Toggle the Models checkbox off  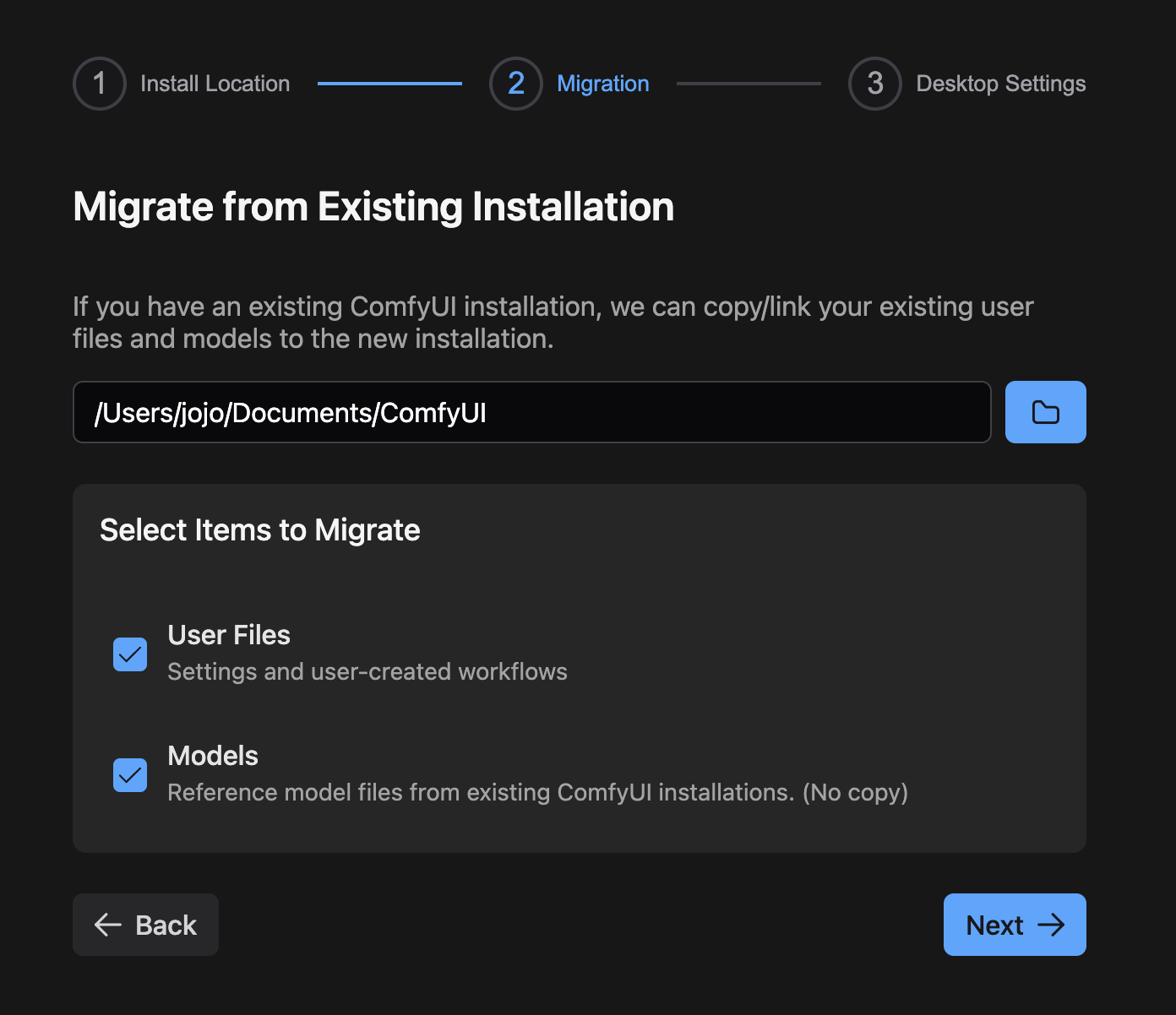pyautogui.click(x=130, y=775)
